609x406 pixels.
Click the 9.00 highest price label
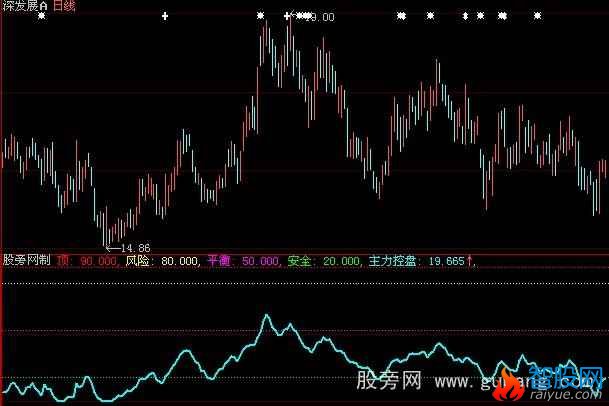322,17
